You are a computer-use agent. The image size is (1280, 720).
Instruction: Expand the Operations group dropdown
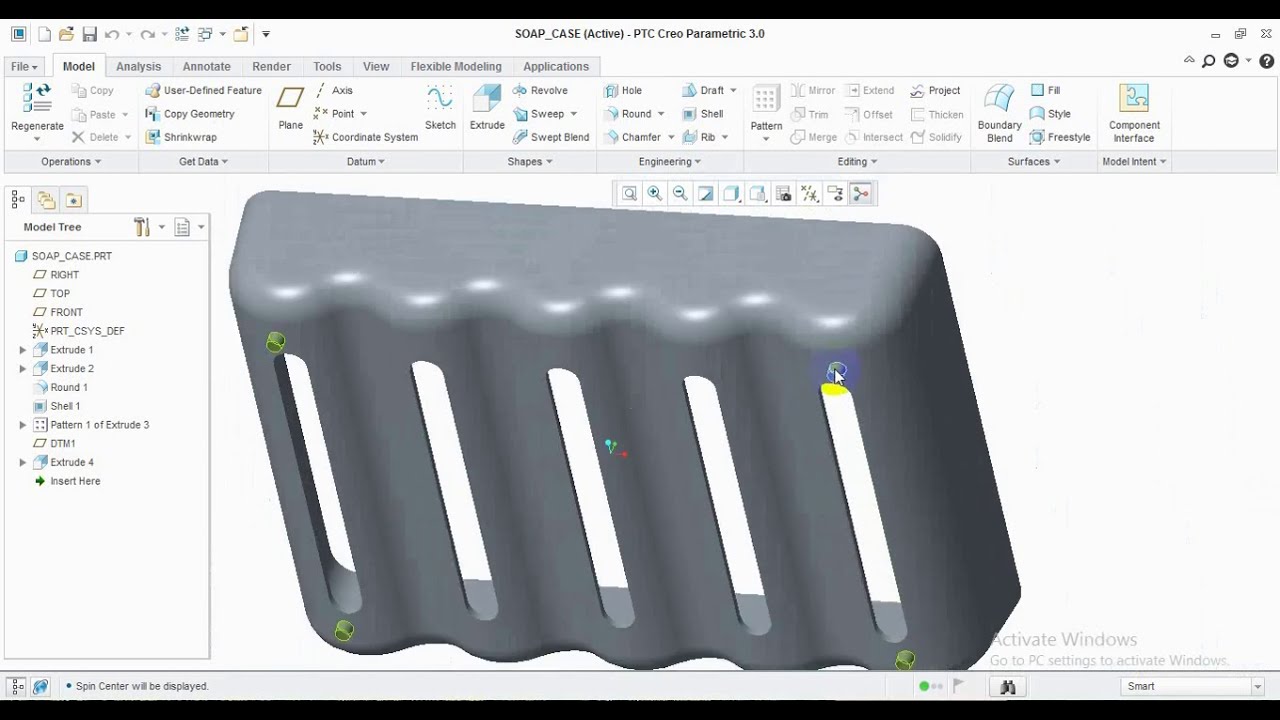(71, 161)
